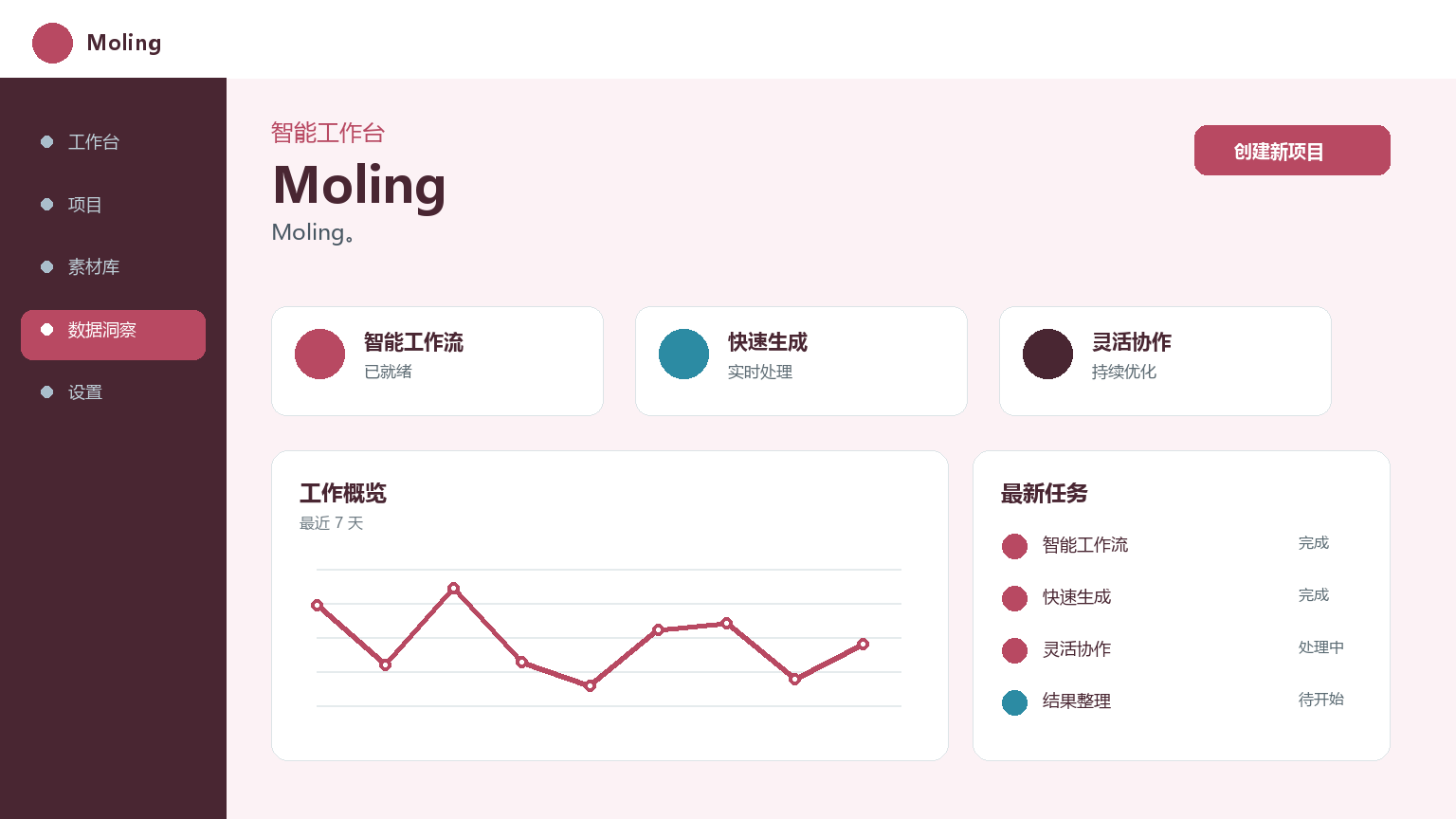Screen dimensions: 1456x819
Task: Open 工作台 in the sidebar
Action: [x=113, y=142]
